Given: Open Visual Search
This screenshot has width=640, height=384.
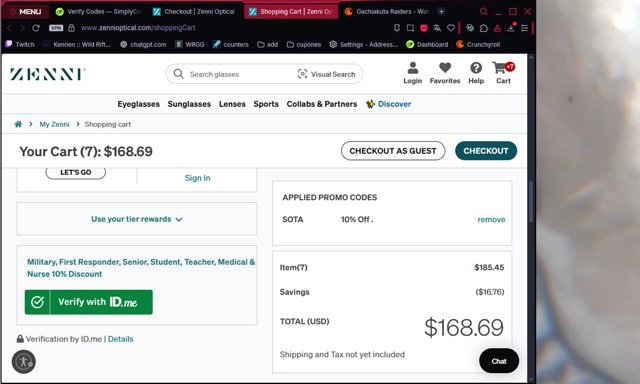Looking at the screenshot, I should pyautogui.click(x=327, y=74).
